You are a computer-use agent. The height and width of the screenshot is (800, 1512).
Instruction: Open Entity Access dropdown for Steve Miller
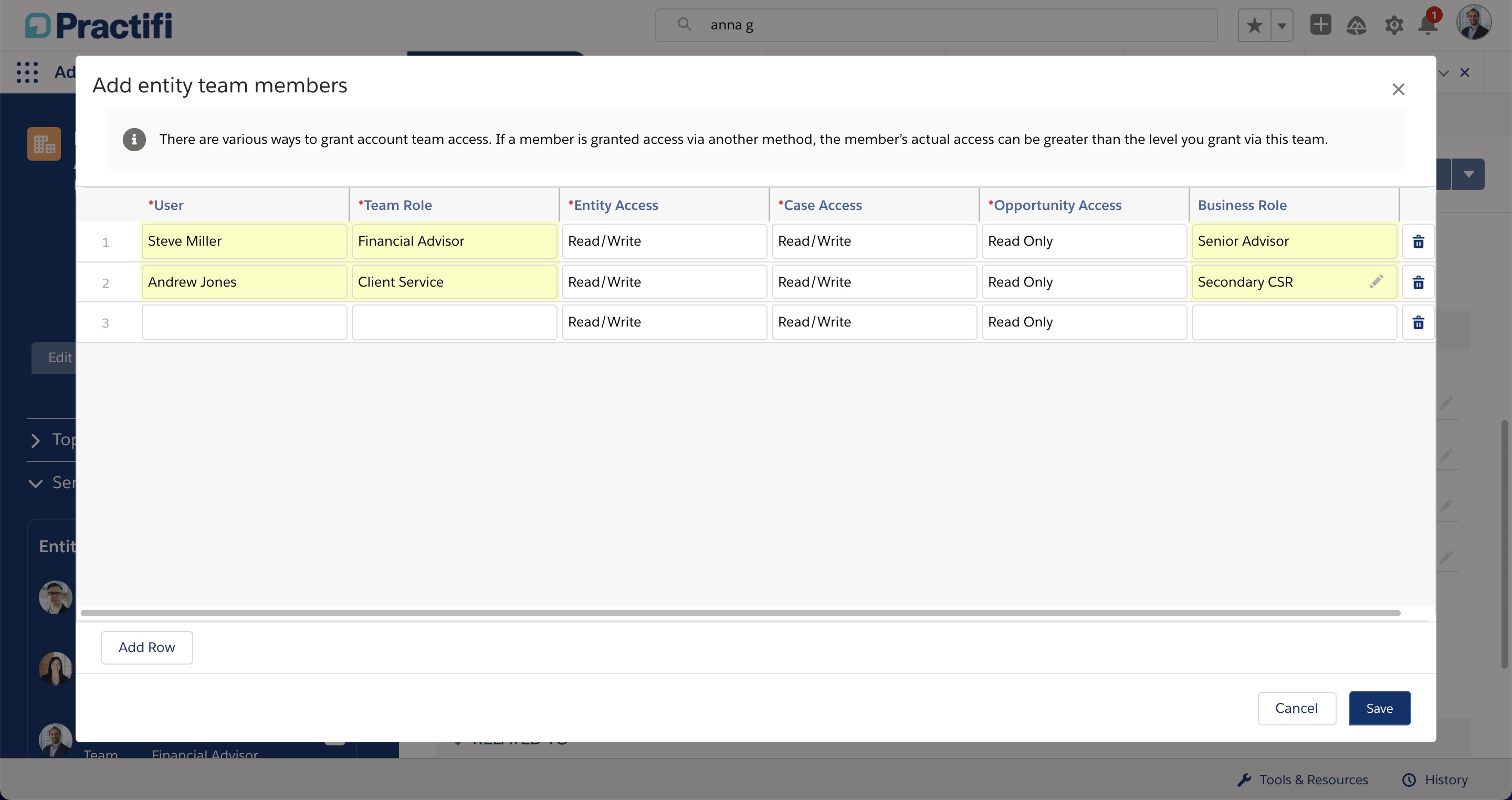point(664,241)
